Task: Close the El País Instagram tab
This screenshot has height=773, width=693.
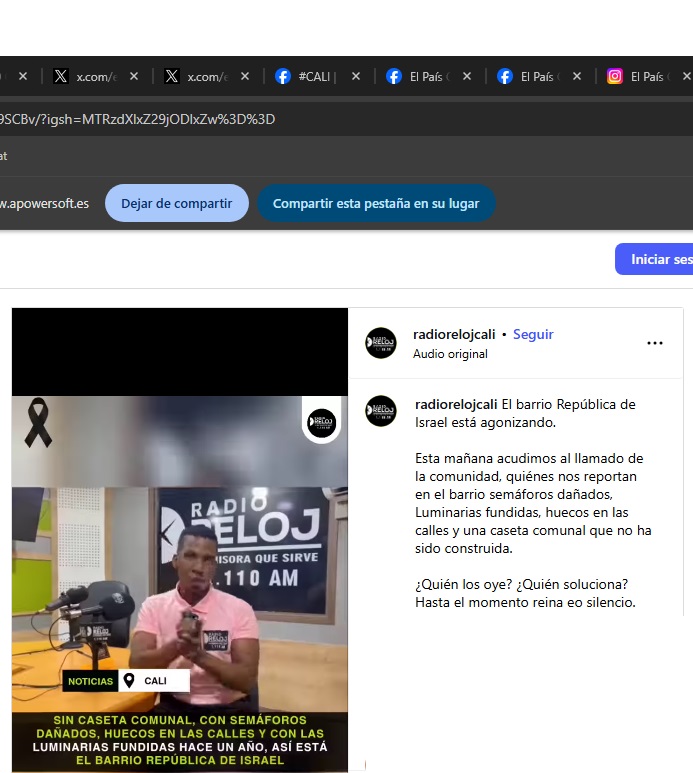Action: [687, 76]
